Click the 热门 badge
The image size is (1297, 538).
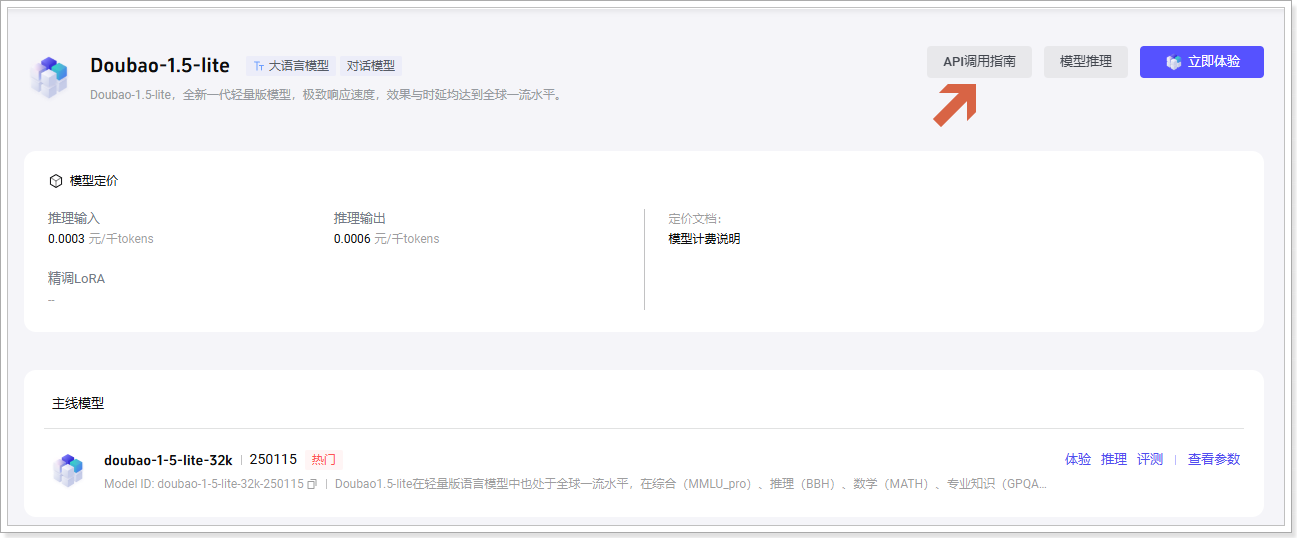tap(324, 460)
